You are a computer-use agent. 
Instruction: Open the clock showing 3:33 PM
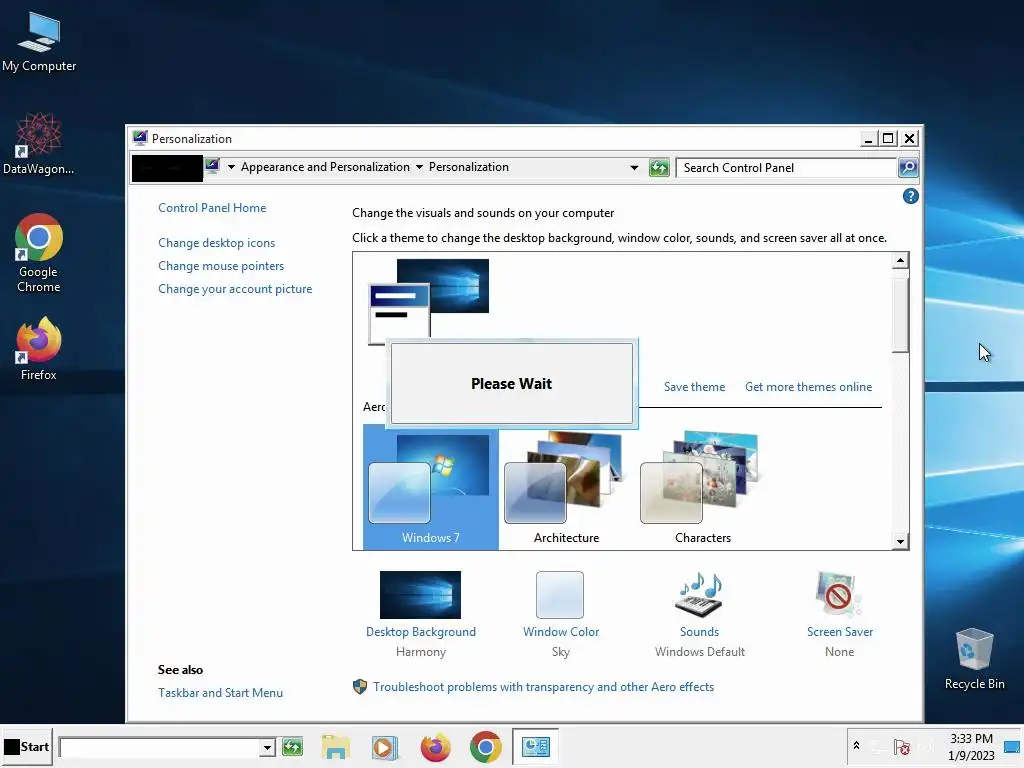coord(971,746)
